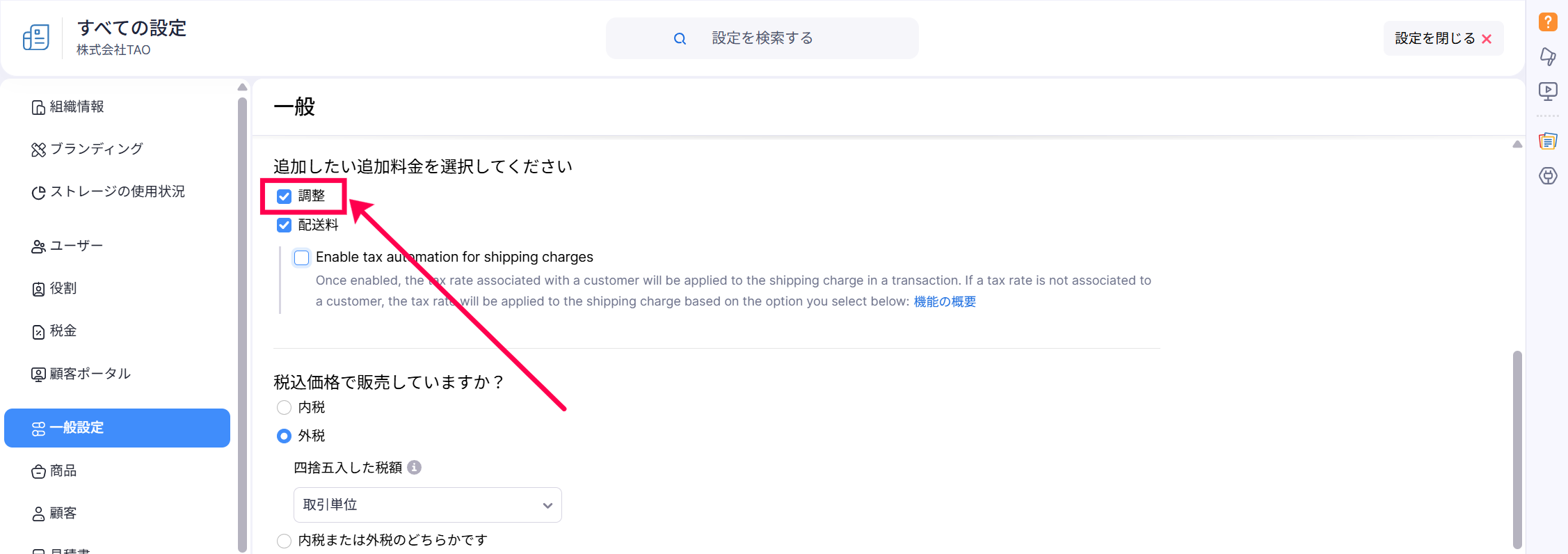Image resolution: width=1568 pixels, height=554 pixels.
Task: Click the info icon beside 四捨五入した税額
Action: point(415,468)
